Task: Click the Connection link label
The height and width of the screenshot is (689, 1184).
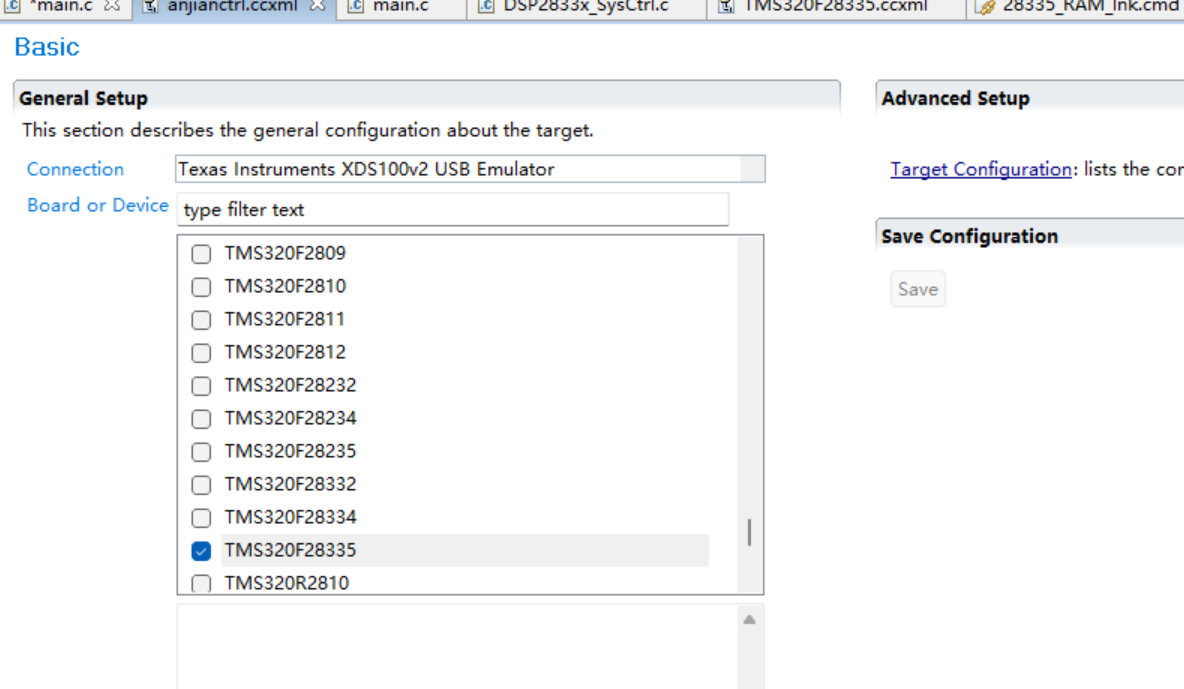Action: pos(76,169)
